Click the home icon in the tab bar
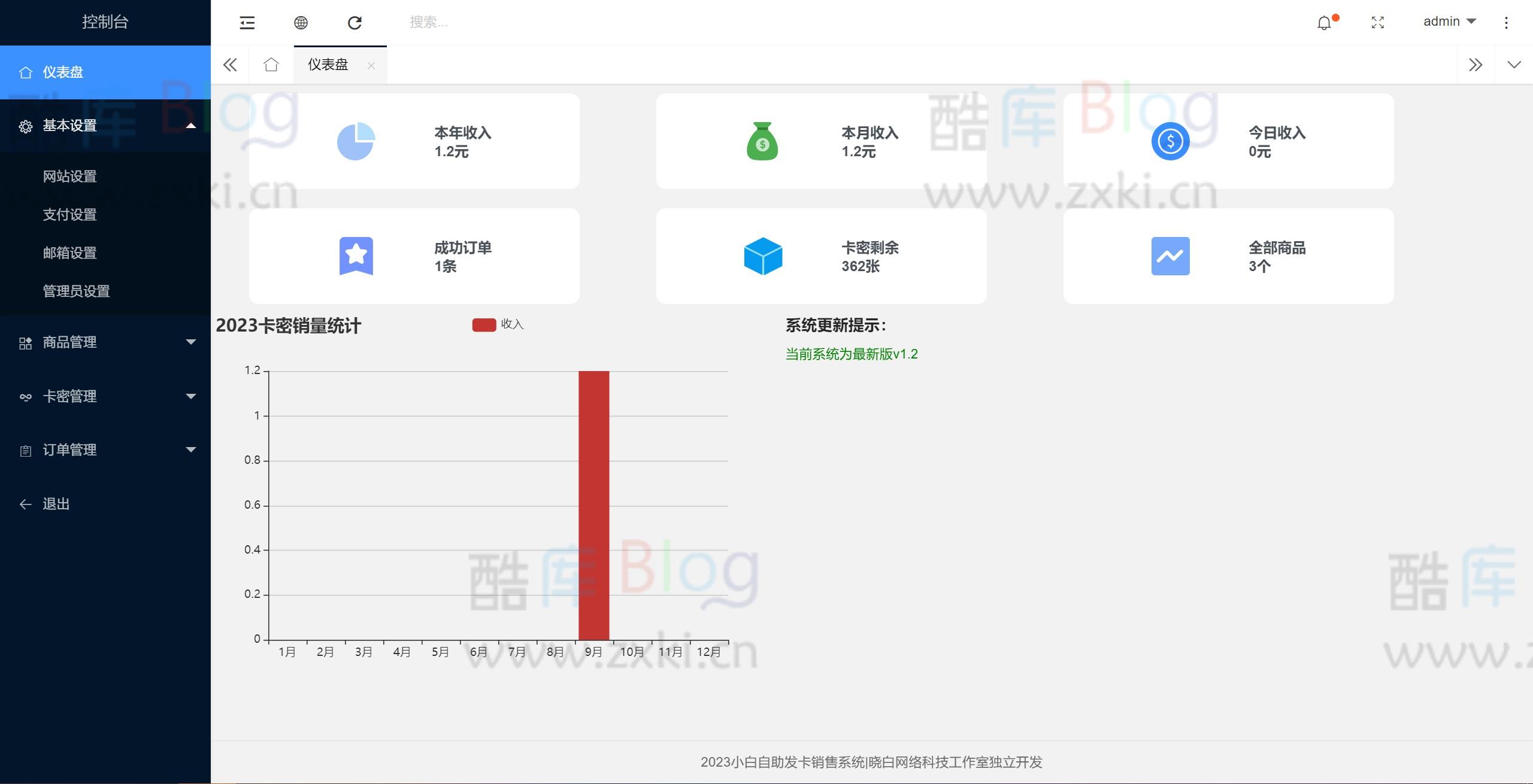This screenshot has height=784, width=1533. [x=271, y=65]
